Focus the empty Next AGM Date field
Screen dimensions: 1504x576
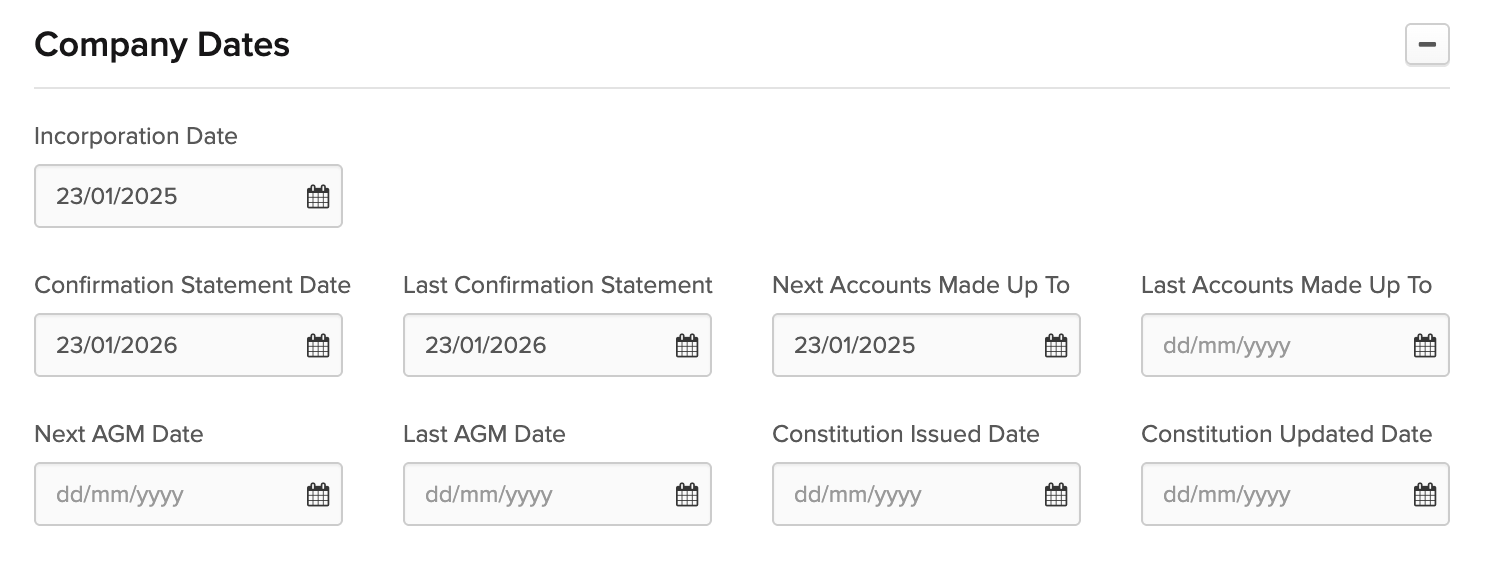[x=188, y=494]
